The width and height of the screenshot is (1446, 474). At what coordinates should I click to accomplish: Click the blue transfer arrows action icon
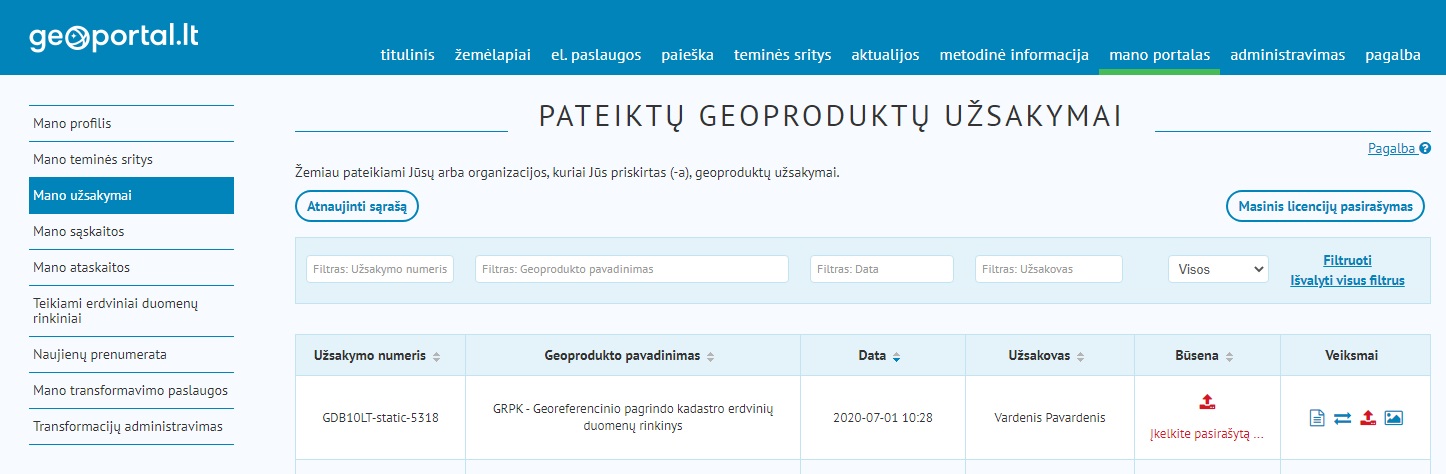coord(1342,418)
